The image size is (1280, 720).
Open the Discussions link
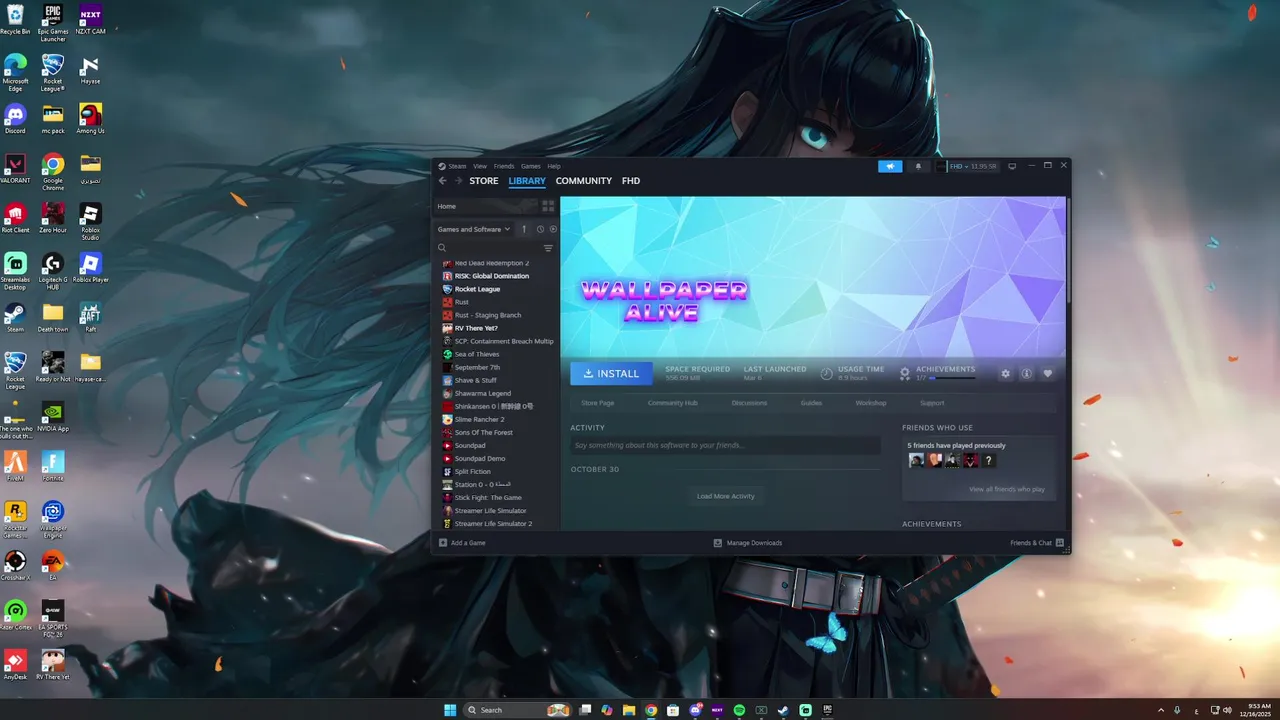coord(749,403)
